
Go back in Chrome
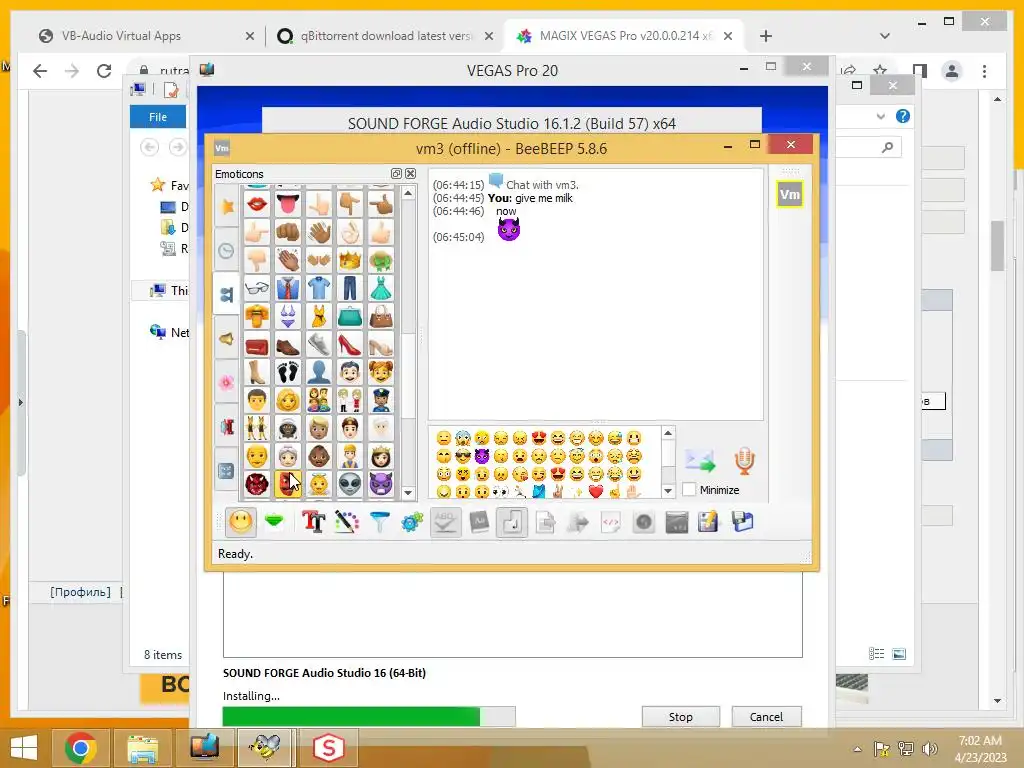[x=40, y=71]
